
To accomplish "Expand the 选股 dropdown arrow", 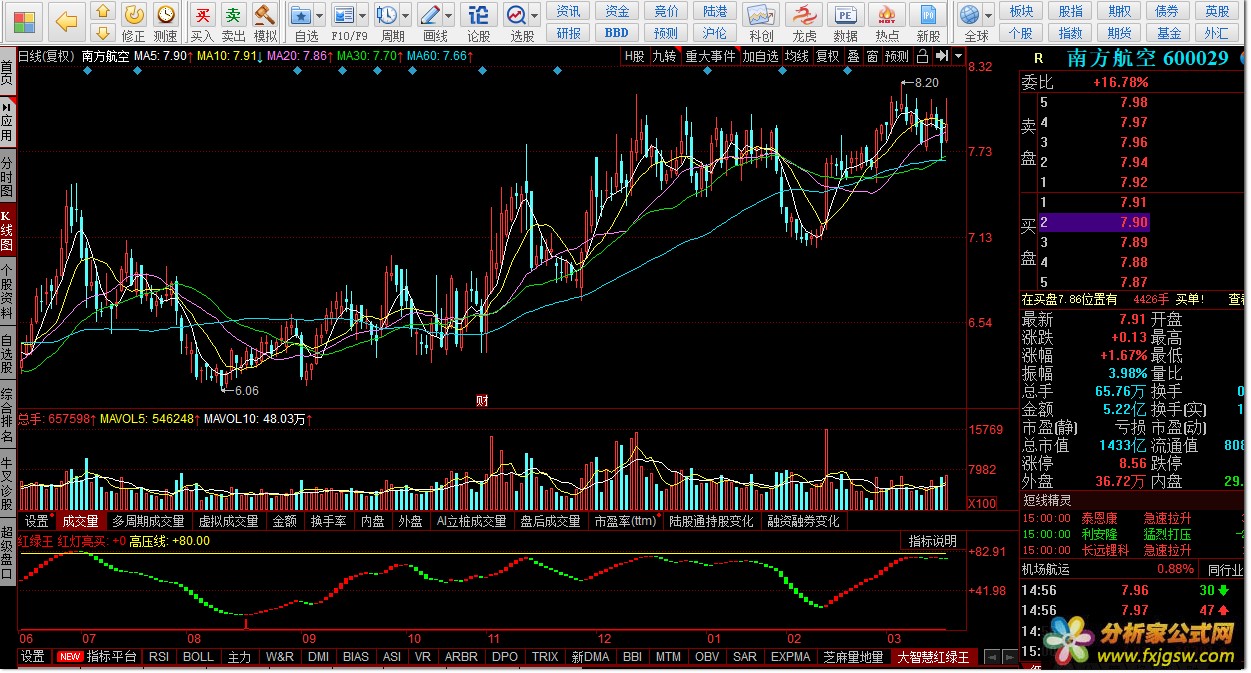I will [535, 17].
